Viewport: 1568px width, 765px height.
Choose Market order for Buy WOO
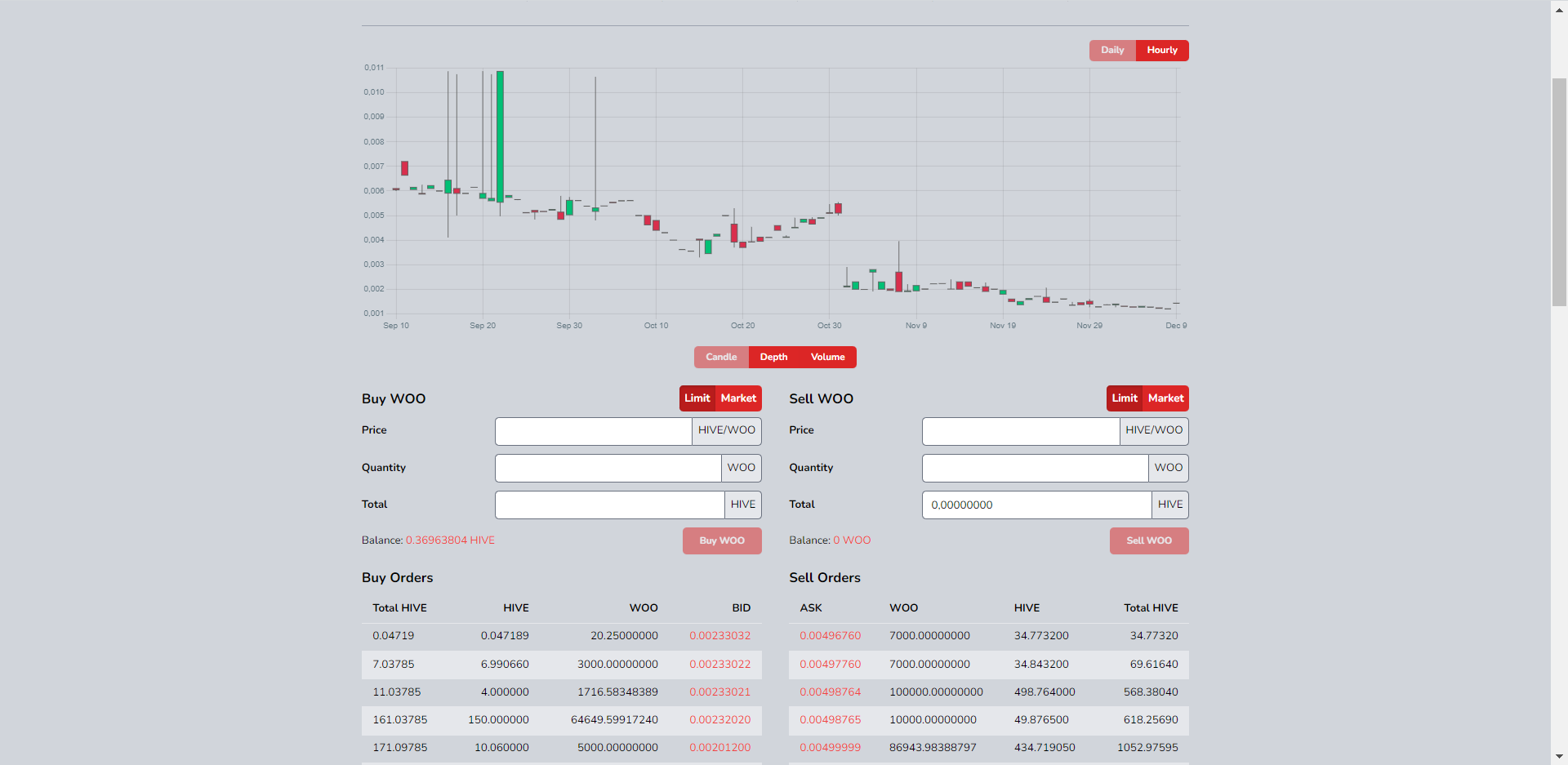738,398
